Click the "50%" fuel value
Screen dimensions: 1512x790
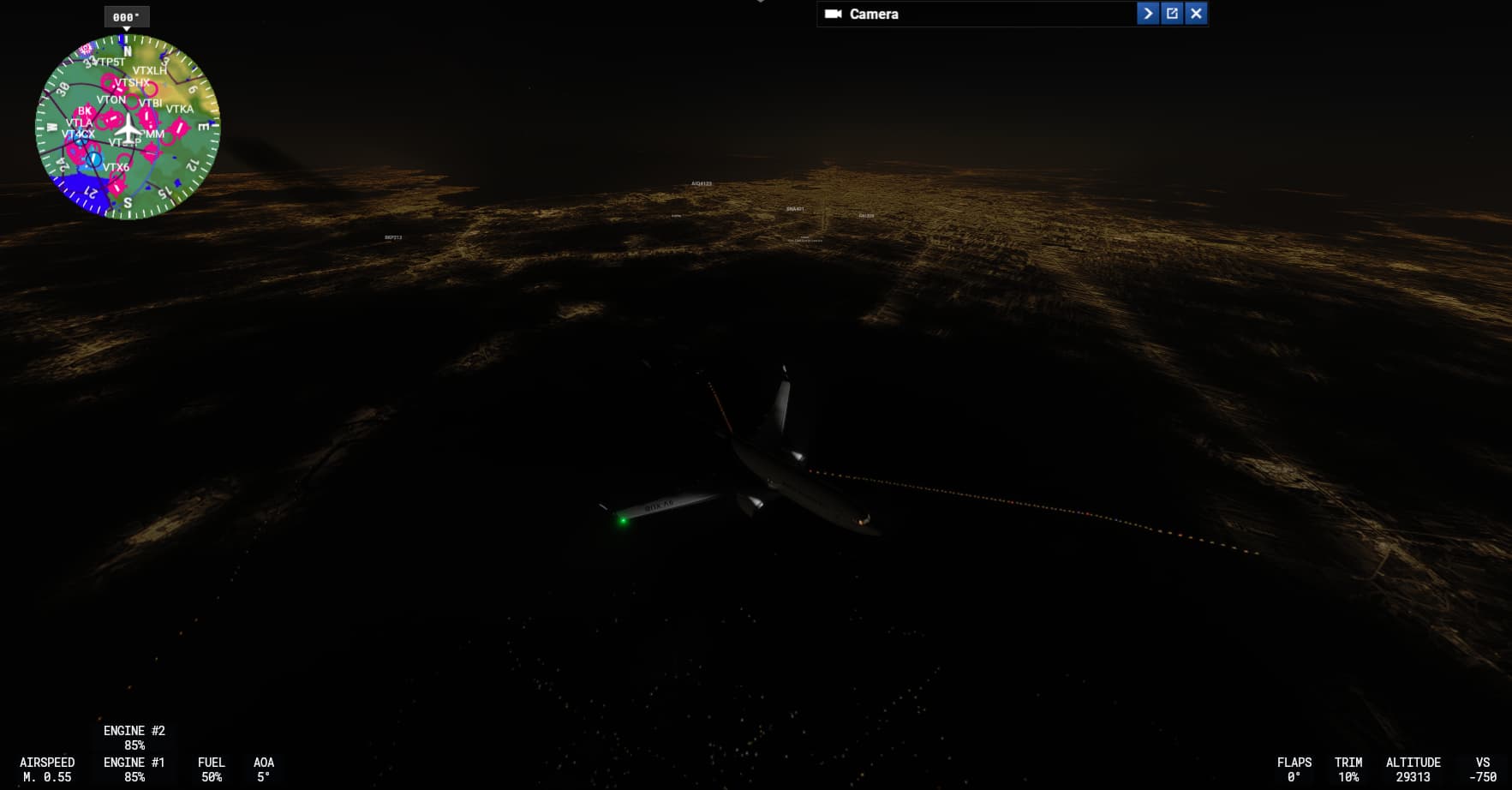212,777
